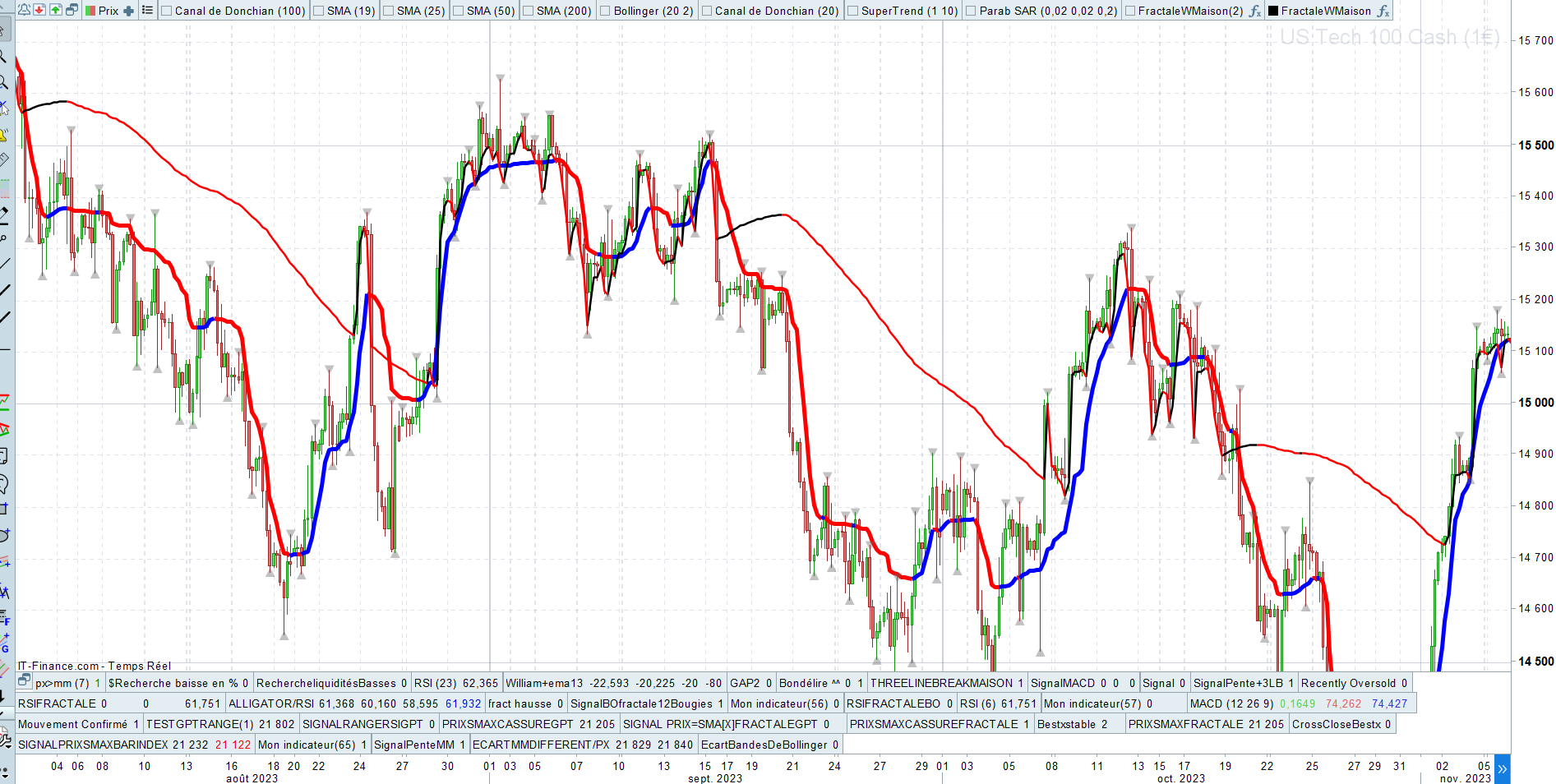
Task: Click the Mouvement Confirmé indicator label
Action: [x=72, y=724]
